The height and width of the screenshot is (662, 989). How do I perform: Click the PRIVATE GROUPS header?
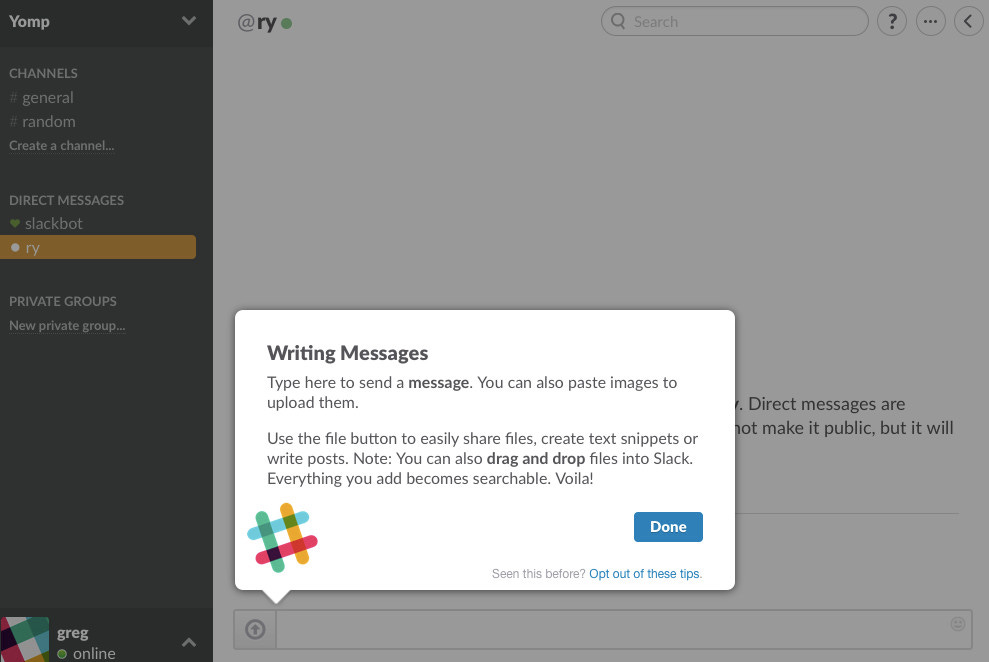pyautogui.click(x=62, y=301)
